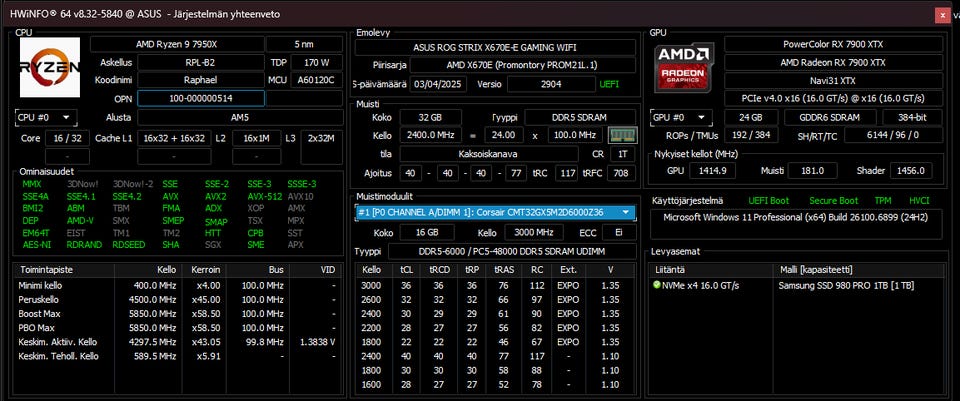960x401 pixels.
Task: Select the Keskim. Aktiiv. Kello row
Action: (178, 342)
